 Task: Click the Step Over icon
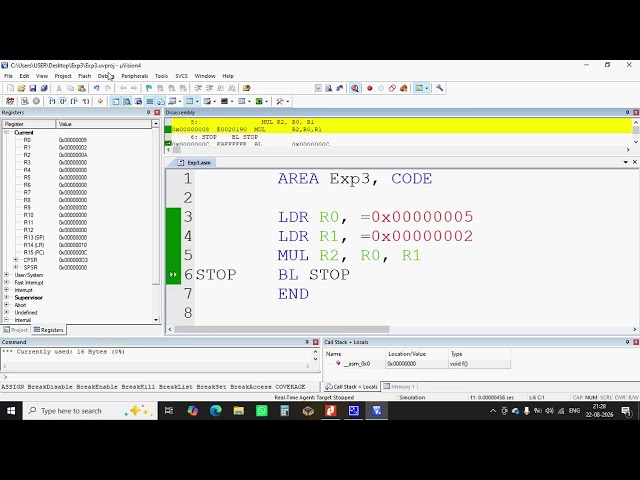63,101
